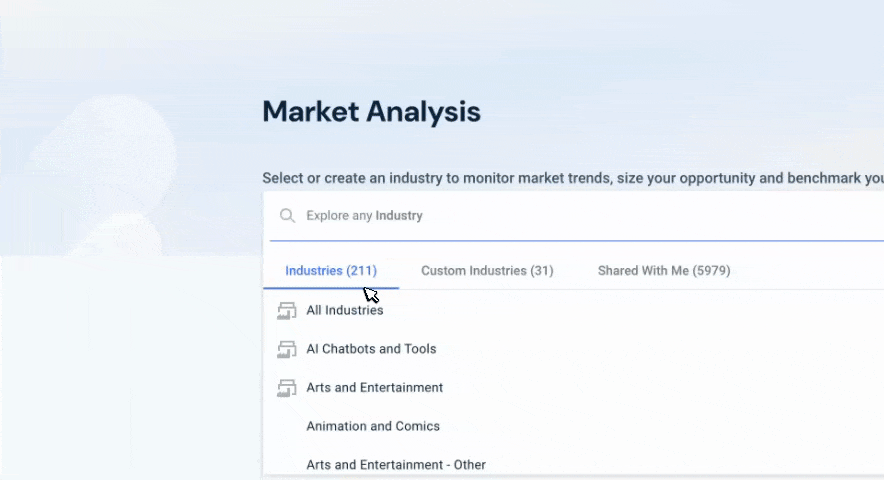Switch to the Industries (211) tab
This screenshot has width=884, height=480.
[x=330, y=271]
